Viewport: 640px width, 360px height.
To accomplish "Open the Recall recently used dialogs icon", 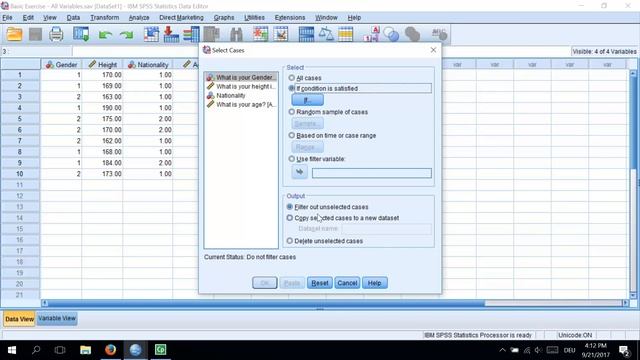I will coord(81,34).
